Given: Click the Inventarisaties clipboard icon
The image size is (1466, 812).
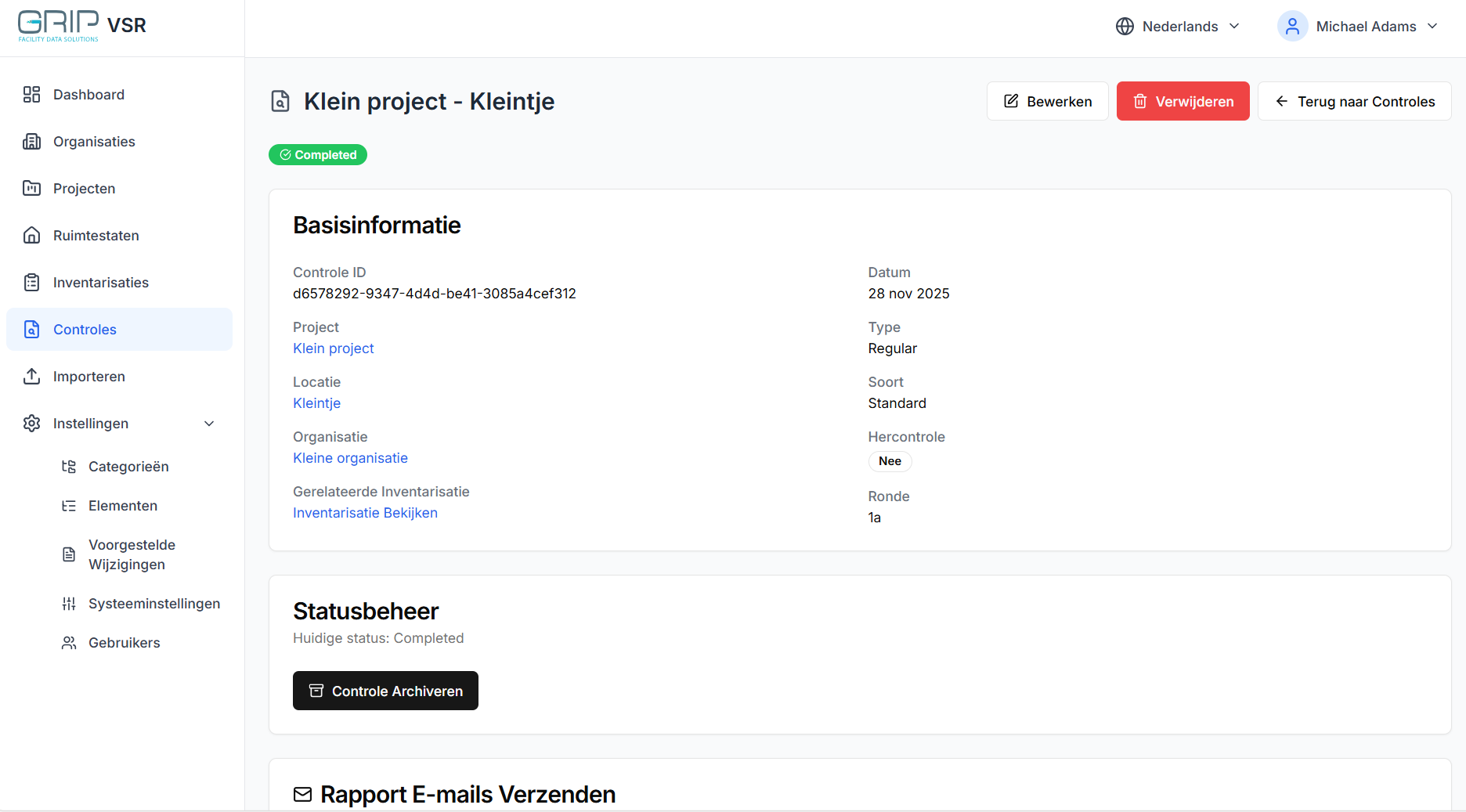Looking at the screenshot, I should coord(31,283).
